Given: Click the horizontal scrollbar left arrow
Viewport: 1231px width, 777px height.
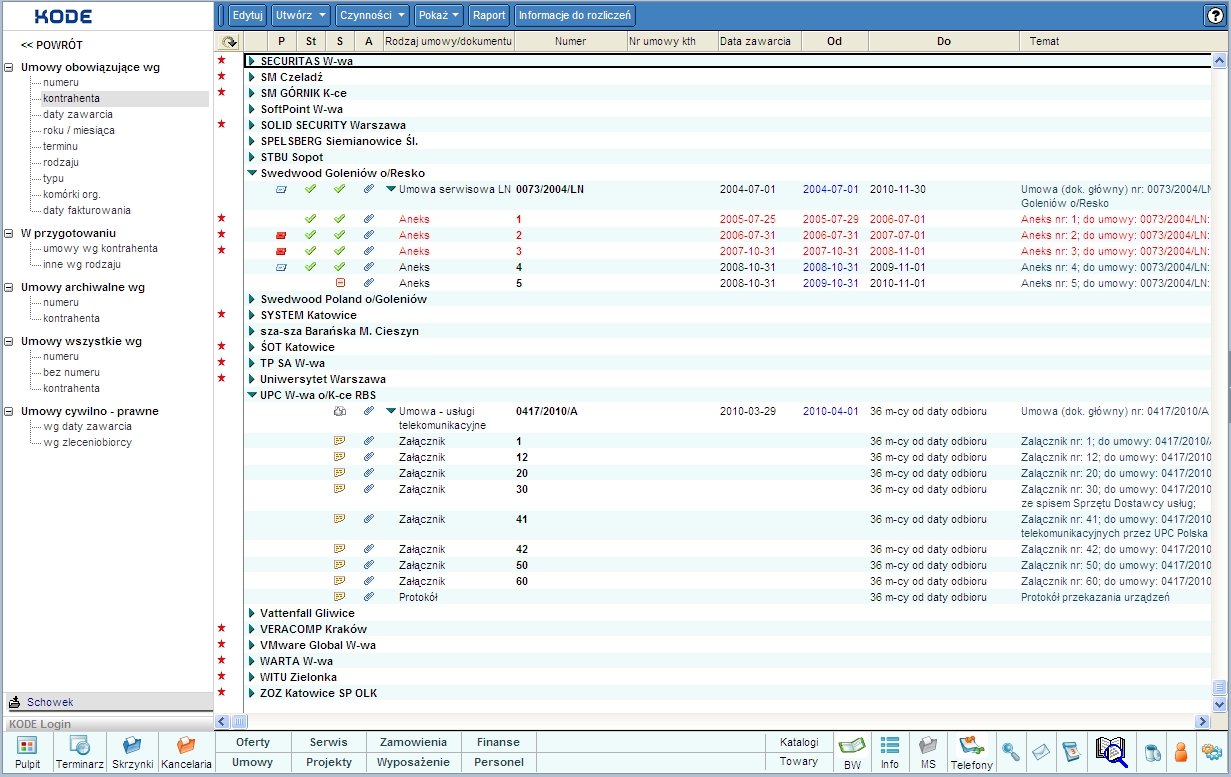Looking at the screenshot, I should (x=222, y=721).
